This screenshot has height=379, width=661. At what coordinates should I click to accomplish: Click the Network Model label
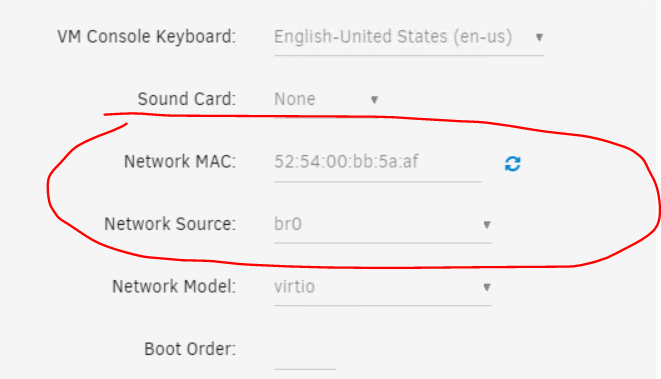click(174, 286)
